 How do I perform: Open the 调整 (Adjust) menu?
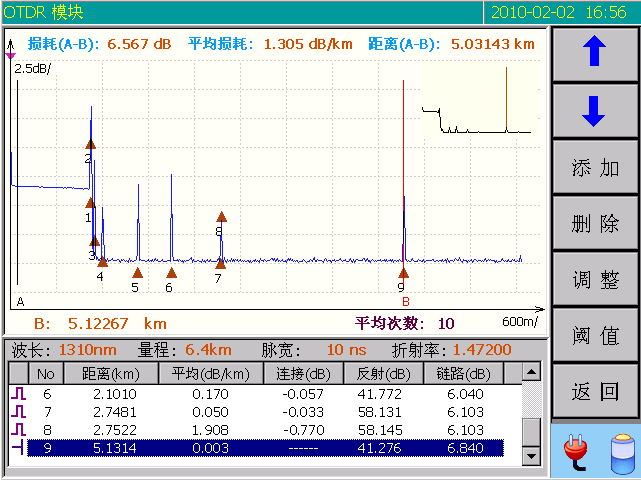click(x=595, y=280)
